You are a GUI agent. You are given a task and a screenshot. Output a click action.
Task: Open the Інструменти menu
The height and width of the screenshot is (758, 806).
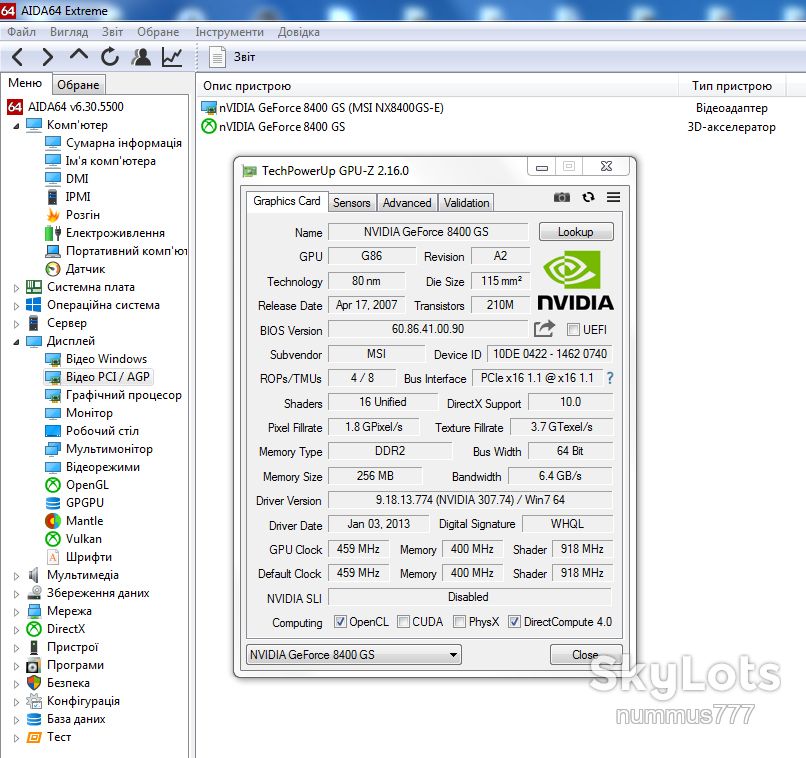coord(229,32)
